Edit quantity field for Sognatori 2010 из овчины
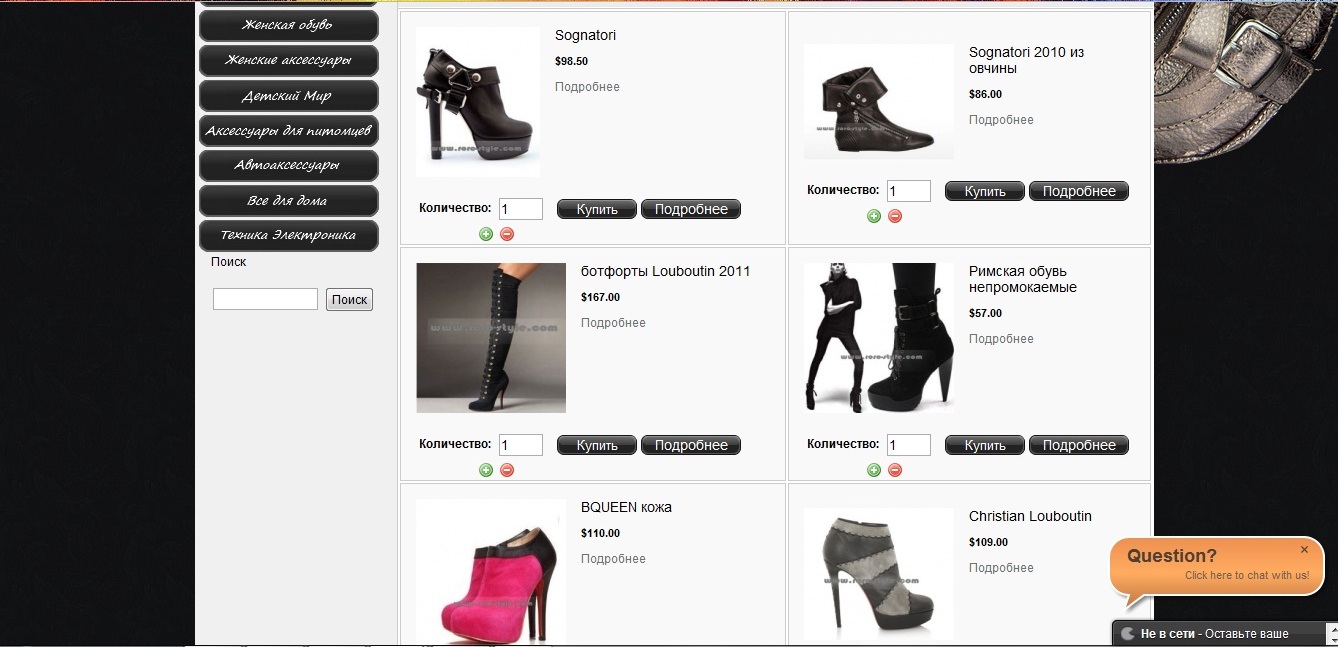The height and width of the screenshot is (647, 1338). 908,191
